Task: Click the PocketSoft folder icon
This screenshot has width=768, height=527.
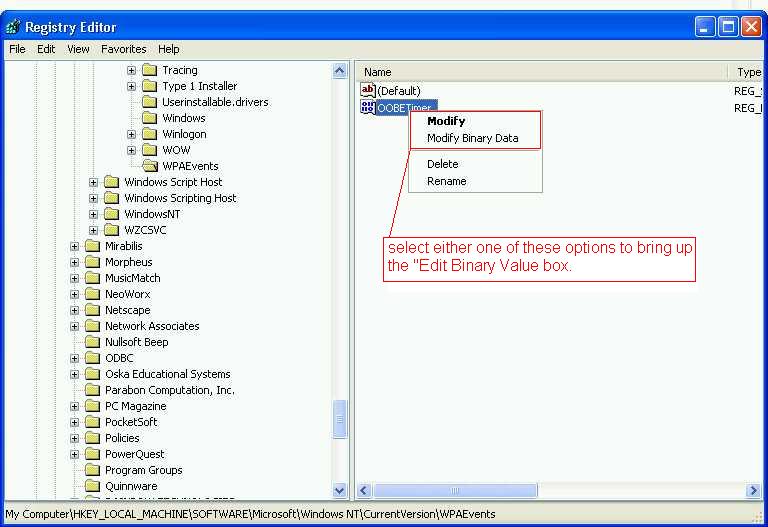Action: point(93,422)
